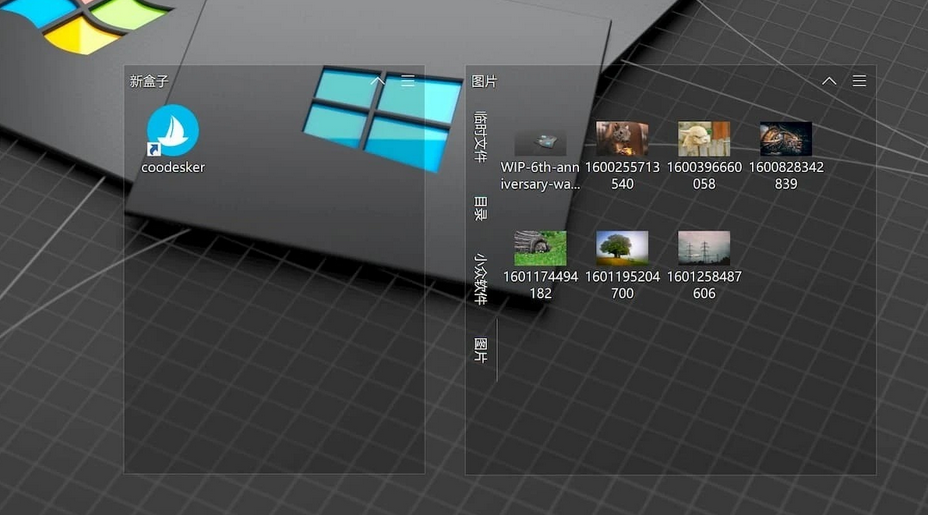Collapse the 图片 box with chevron
The width and height of the screenshot is (928, 515).
829,81
